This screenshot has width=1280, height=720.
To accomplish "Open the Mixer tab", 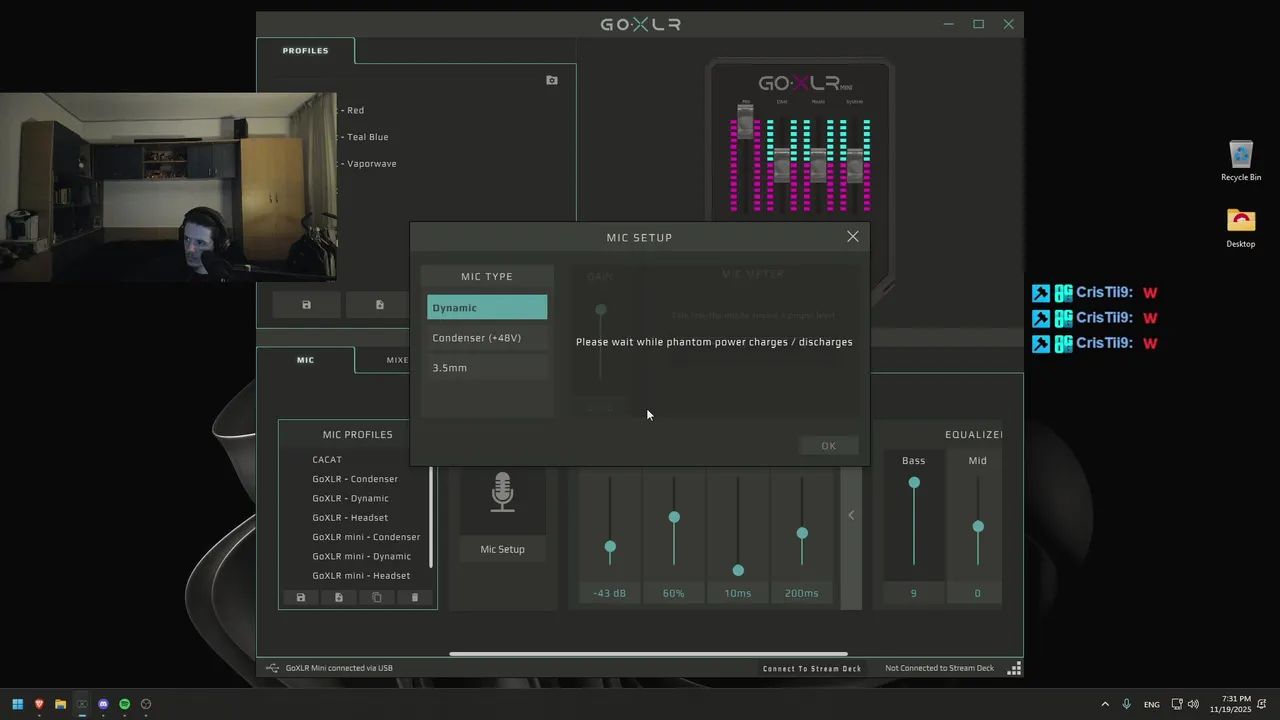I will pyautogui.click(x=397, y=360).
